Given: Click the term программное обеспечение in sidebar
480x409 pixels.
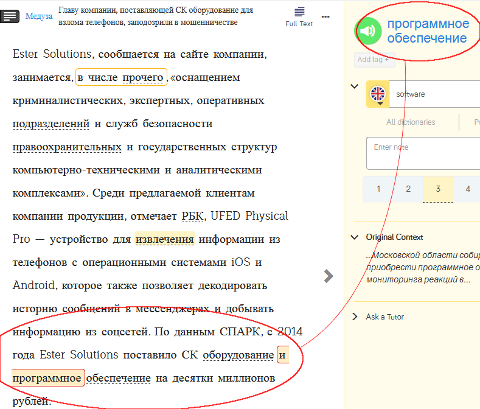Looking at the screenshot, I should coord(428,31).
